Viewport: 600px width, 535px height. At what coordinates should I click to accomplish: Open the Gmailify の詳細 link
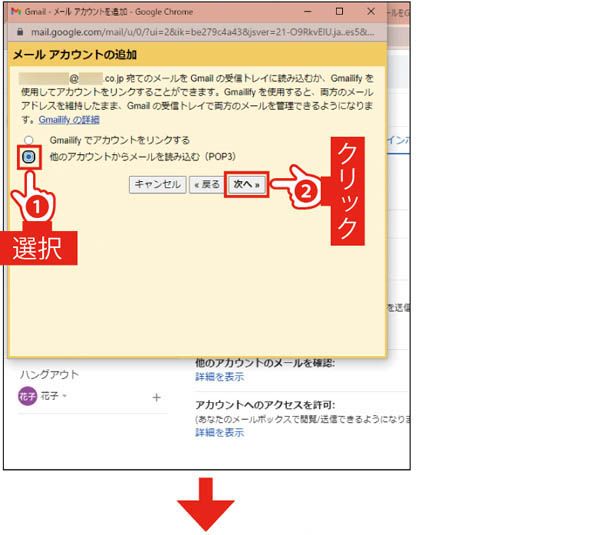click(x=69, y=120)
